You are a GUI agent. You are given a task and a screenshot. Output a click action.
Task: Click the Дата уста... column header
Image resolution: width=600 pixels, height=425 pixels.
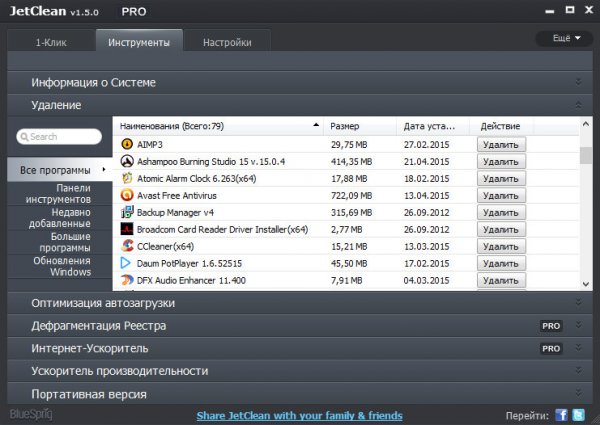433,126
